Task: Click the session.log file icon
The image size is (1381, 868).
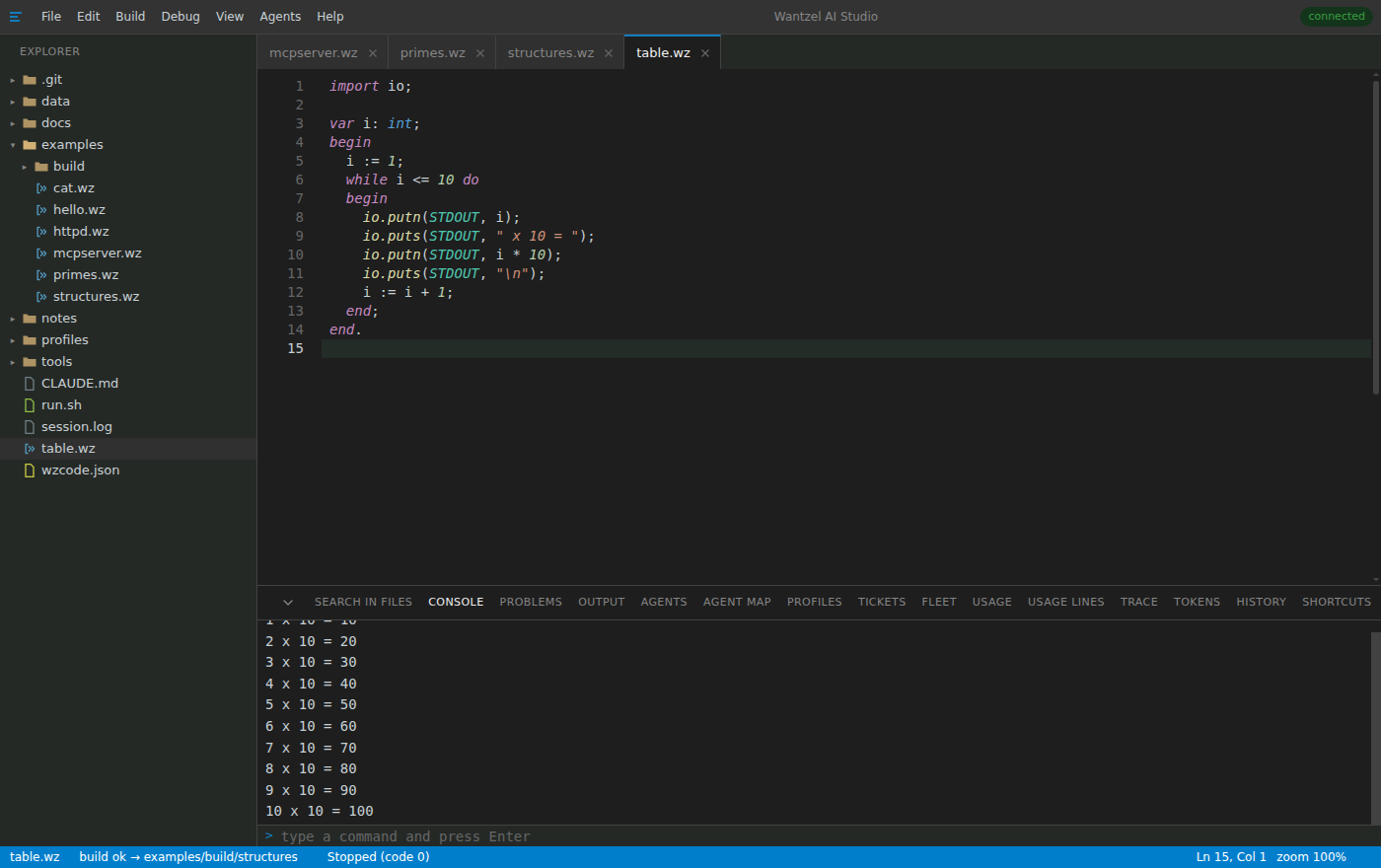Action: [x=30, y=427]
